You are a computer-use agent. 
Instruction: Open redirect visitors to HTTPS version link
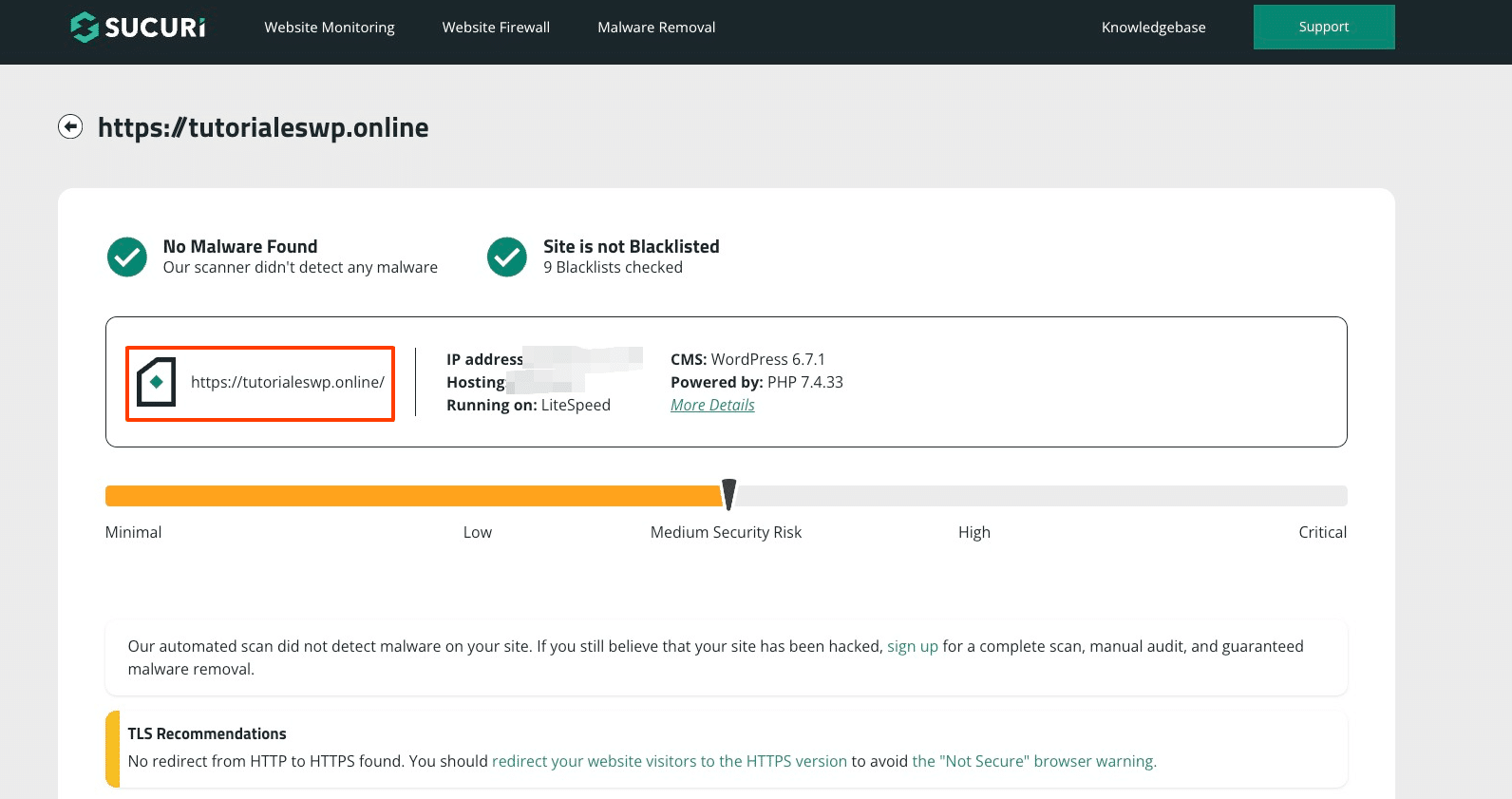[x=669, y=761]
